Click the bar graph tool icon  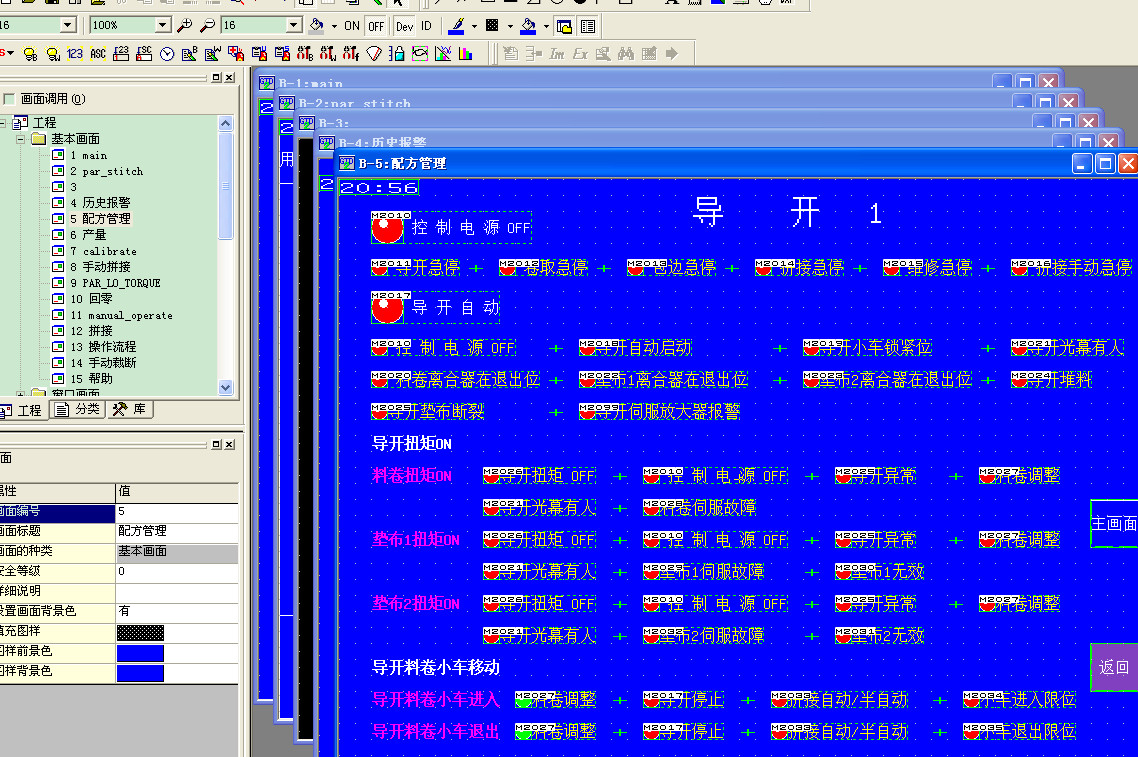coord(465,53)
